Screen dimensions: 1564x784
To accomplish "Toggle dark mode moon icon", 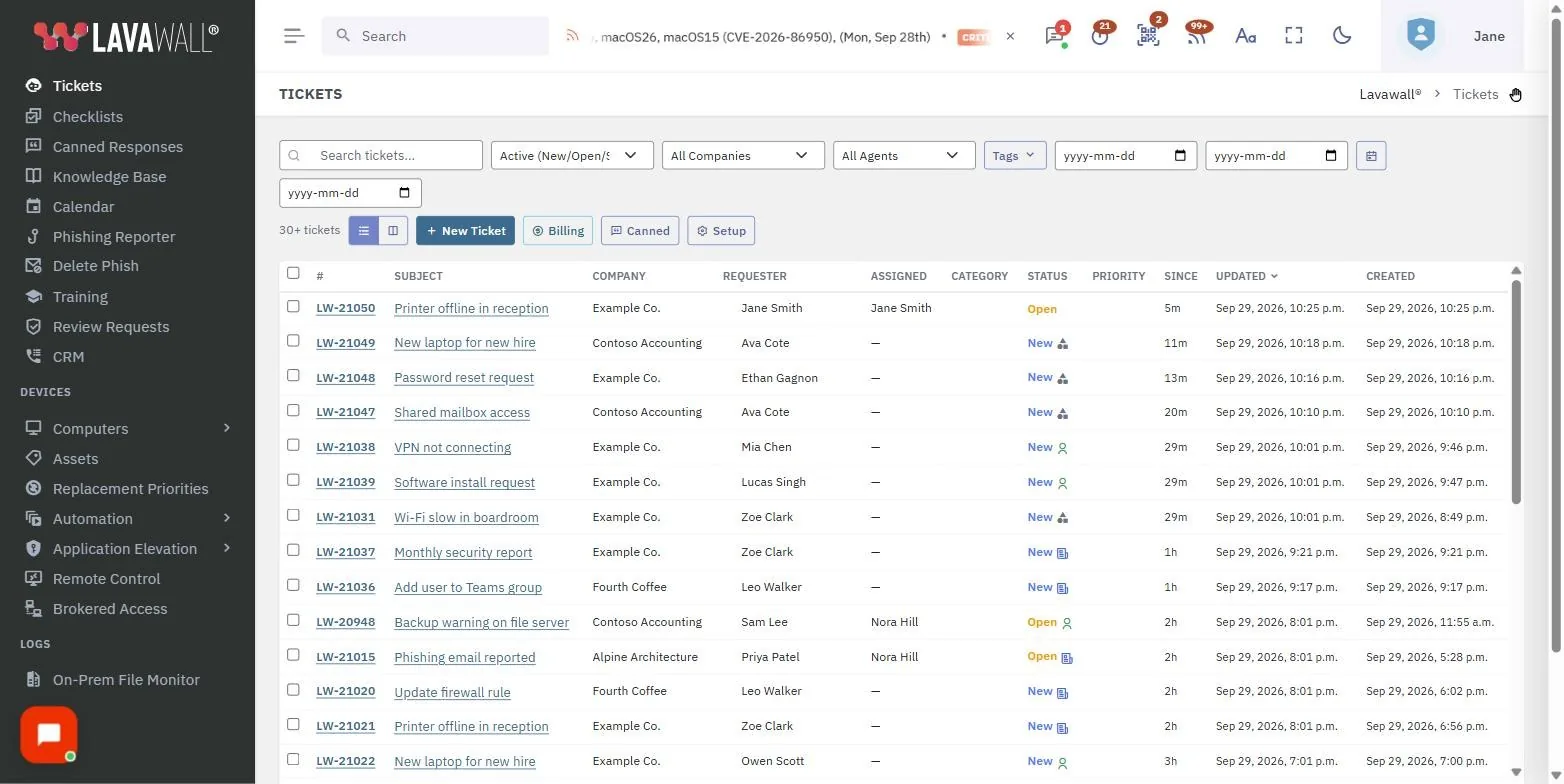I will point(1342,36).
